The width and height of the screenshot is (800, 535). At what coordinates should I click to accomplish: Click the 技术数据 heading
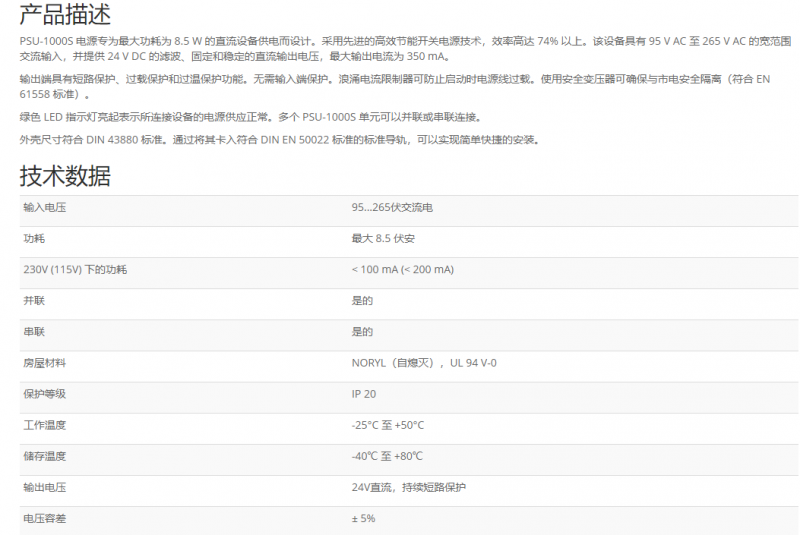point(65,176)
